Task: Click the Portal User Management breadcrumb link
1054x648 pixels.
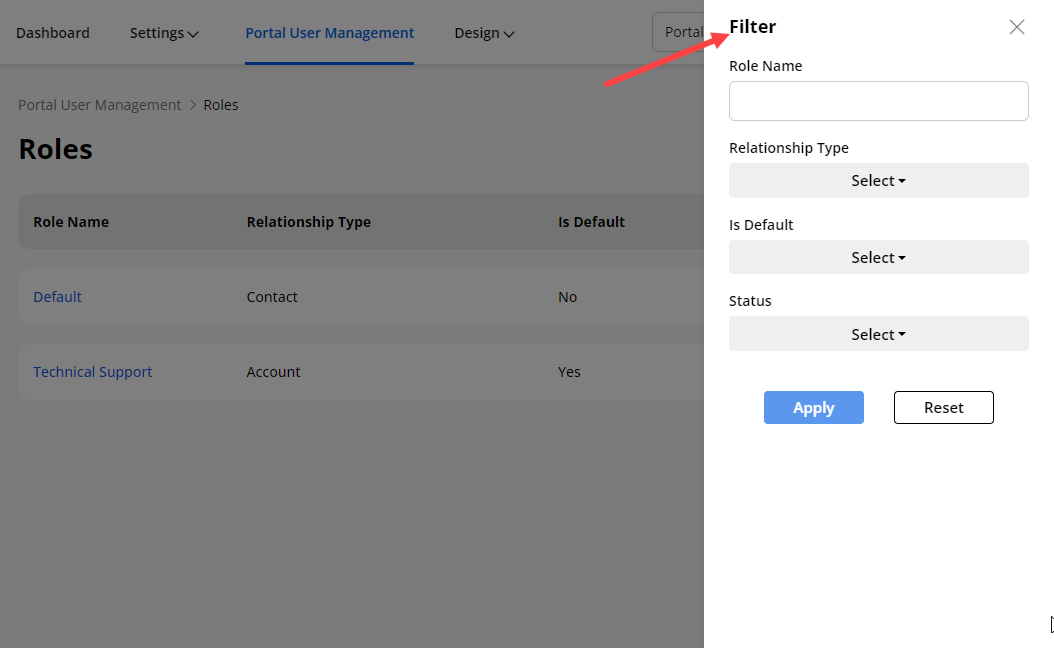Action: click(100, 105)
